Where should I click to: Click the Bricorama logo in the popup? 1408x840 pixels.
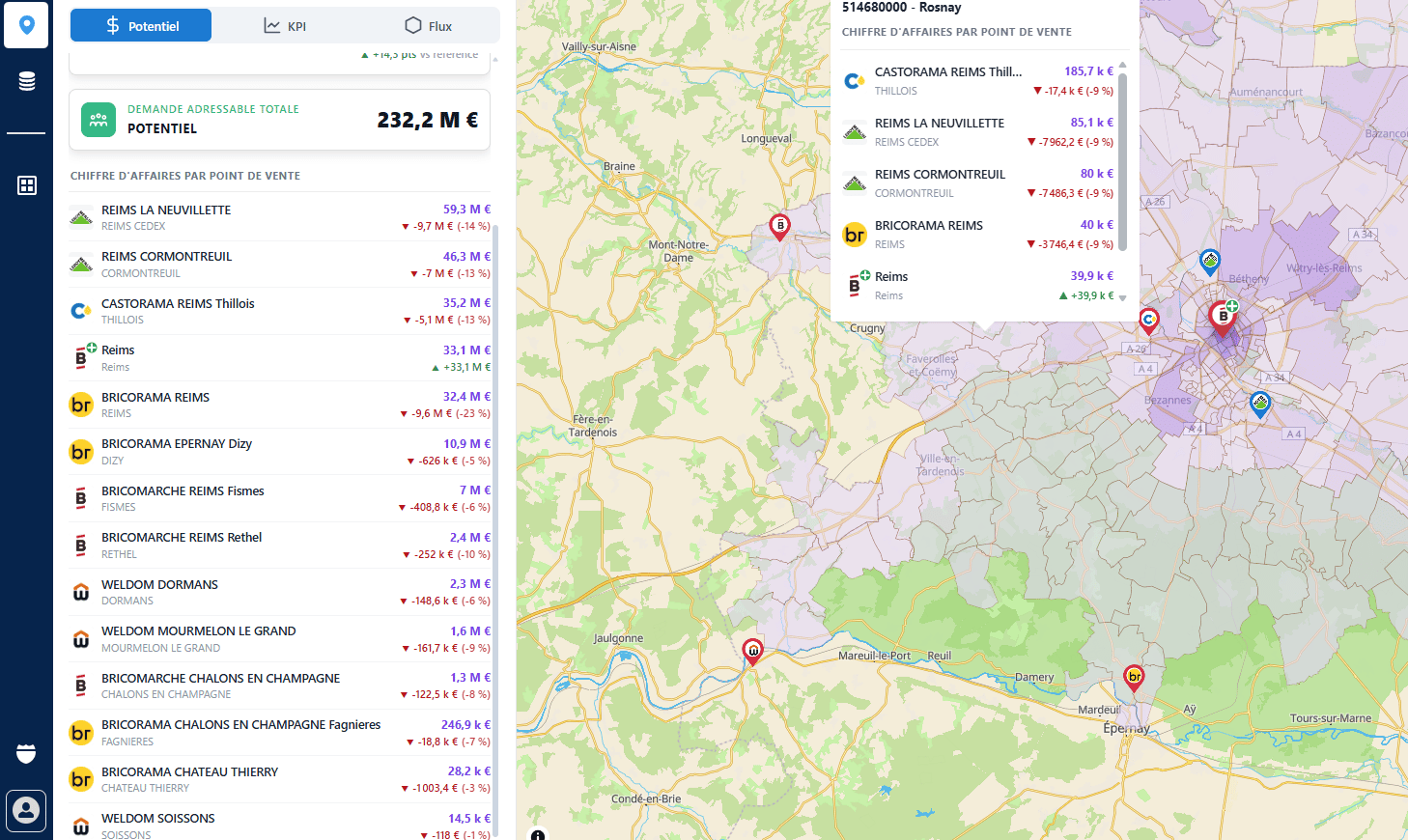(855, 234)
